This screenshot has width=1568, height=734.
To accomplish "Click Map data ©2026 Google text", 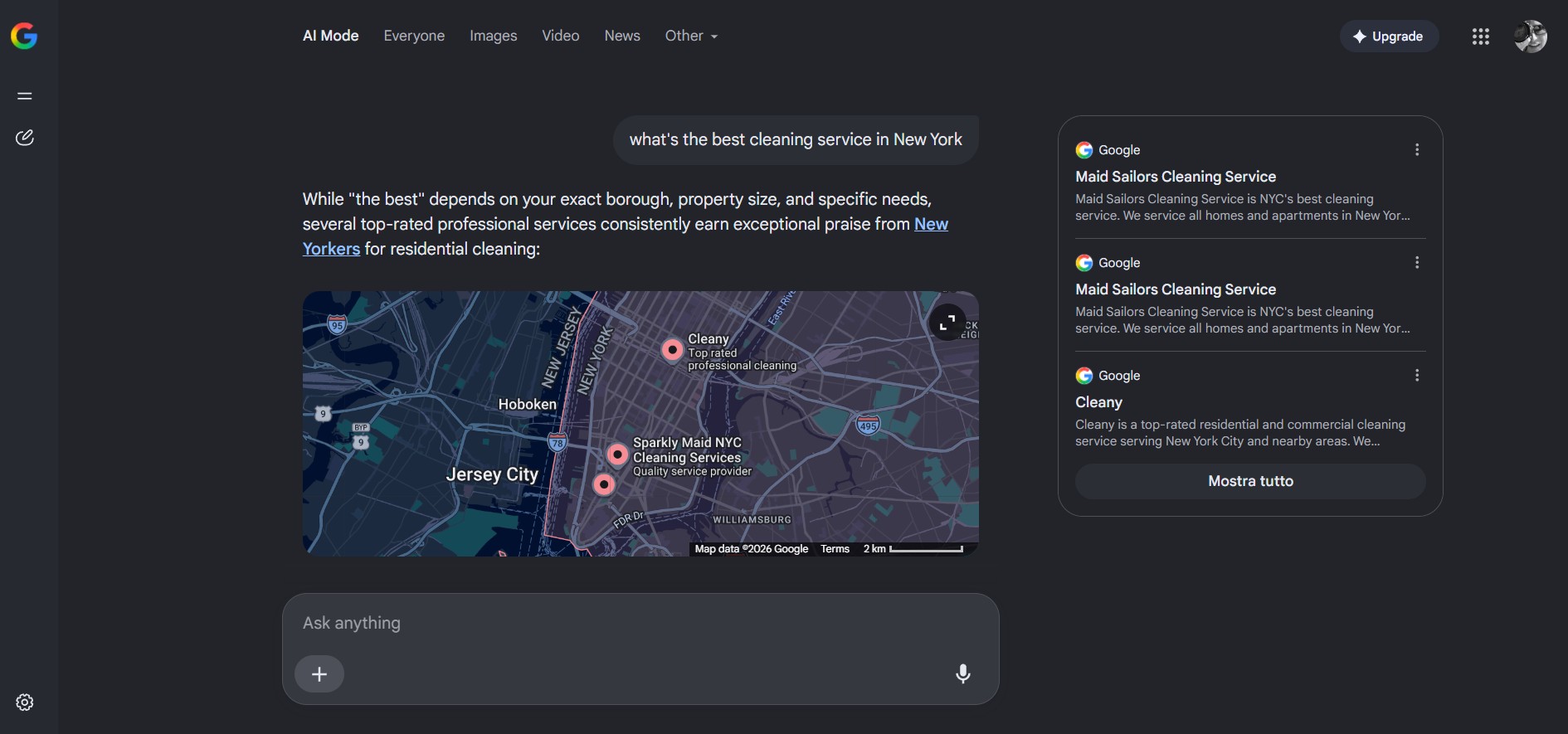I will [x=752, y=549].
